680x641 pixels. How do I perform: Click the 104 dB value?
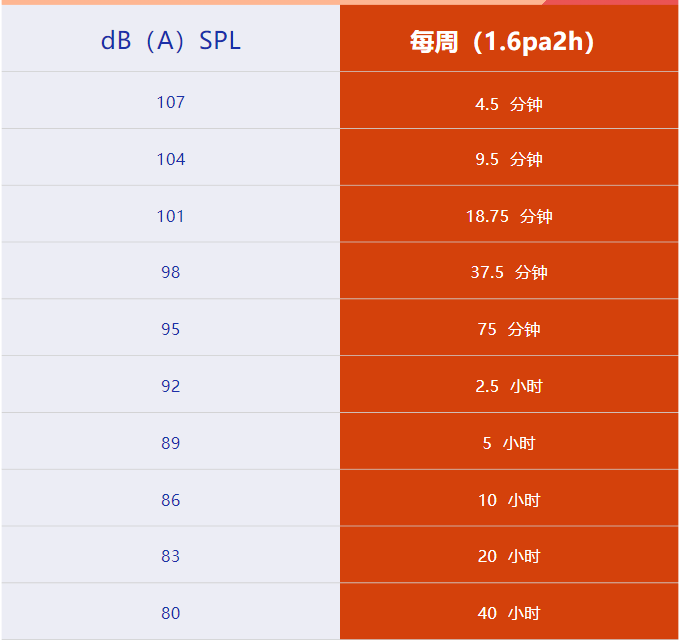(x=171, y=159)
